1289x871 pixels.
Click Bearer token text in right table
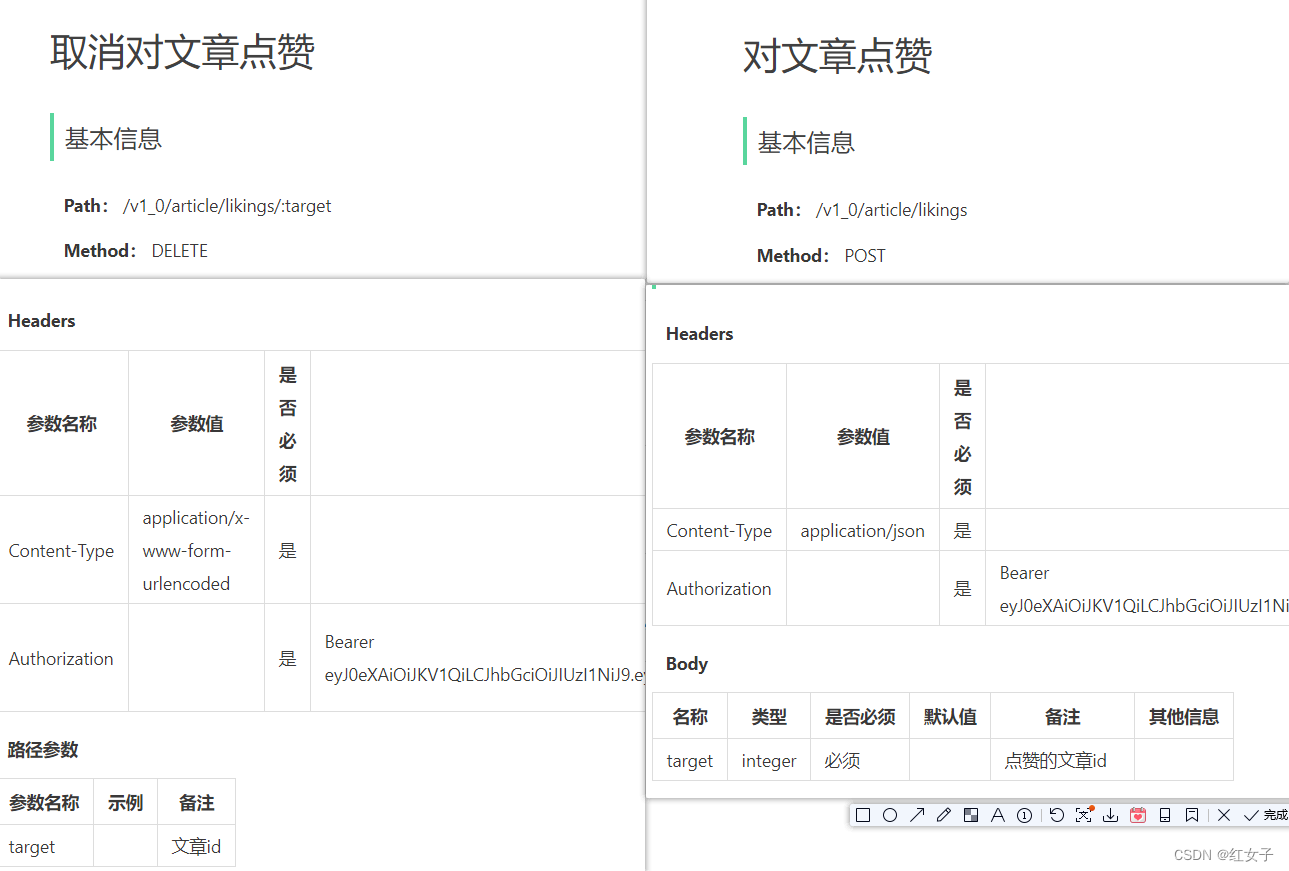coord(1144,589)
